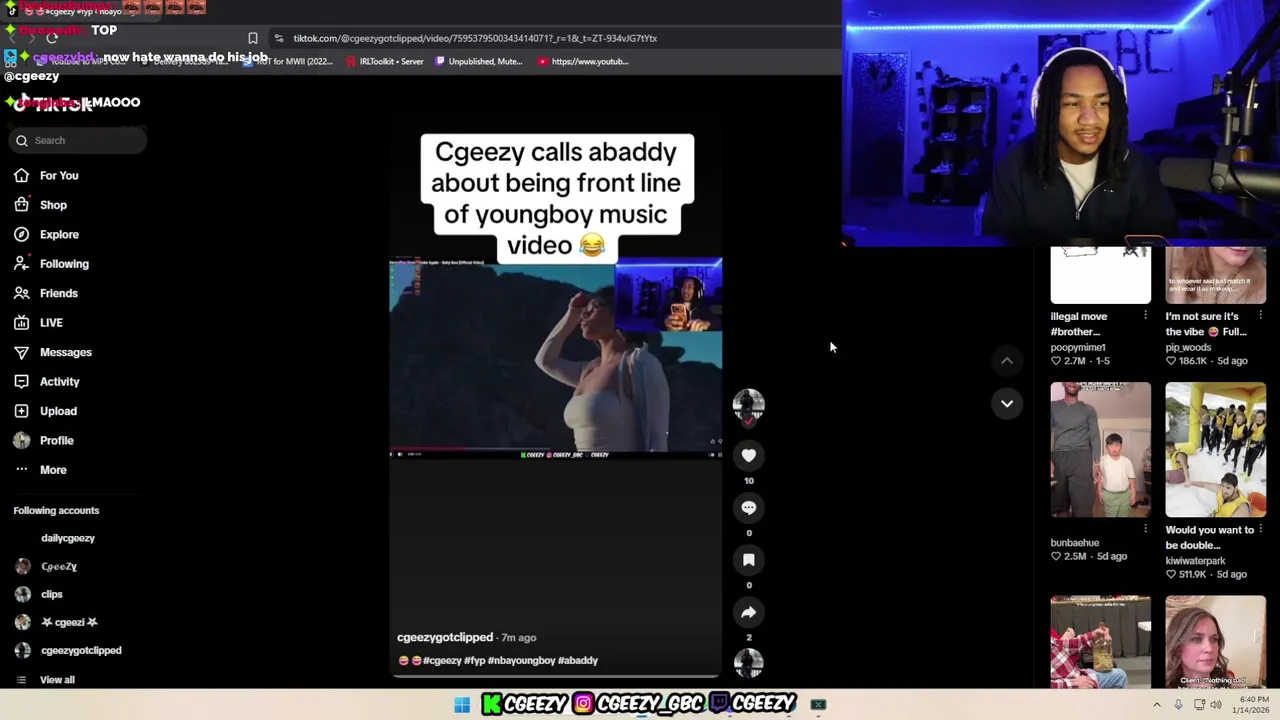The width and height of the screenshot is (1280, 720).
Task: Open clips following account
Action: pyautogui.click(x=52, y=594)
